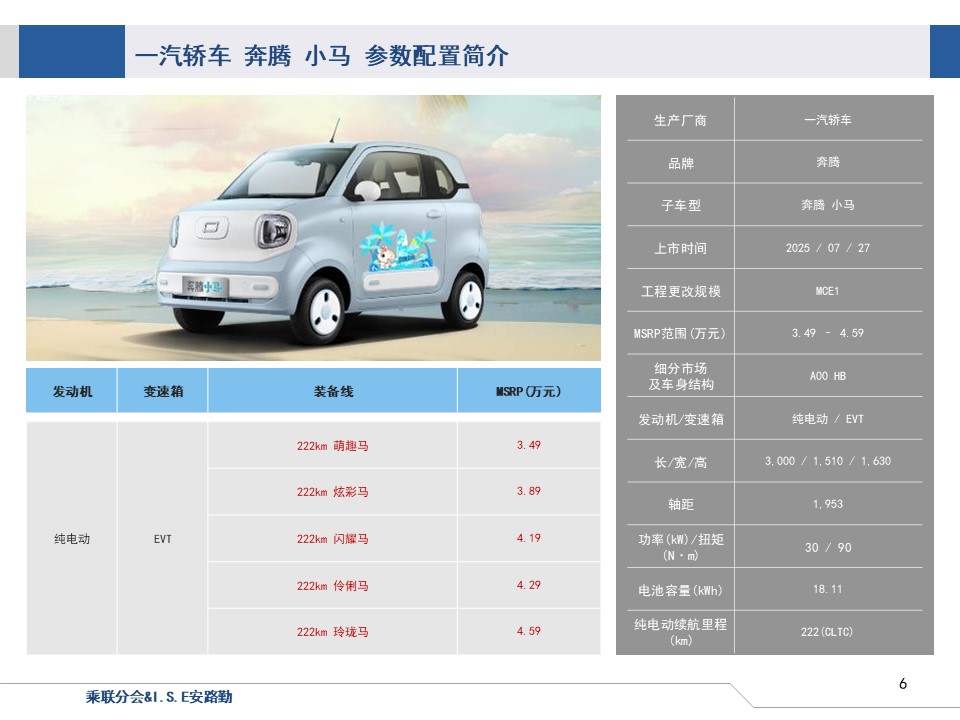The width and height of the screenshot is (960, 720).
Task: Select the '纯电动 / EVT' value
Action: (x=828, y=419)
